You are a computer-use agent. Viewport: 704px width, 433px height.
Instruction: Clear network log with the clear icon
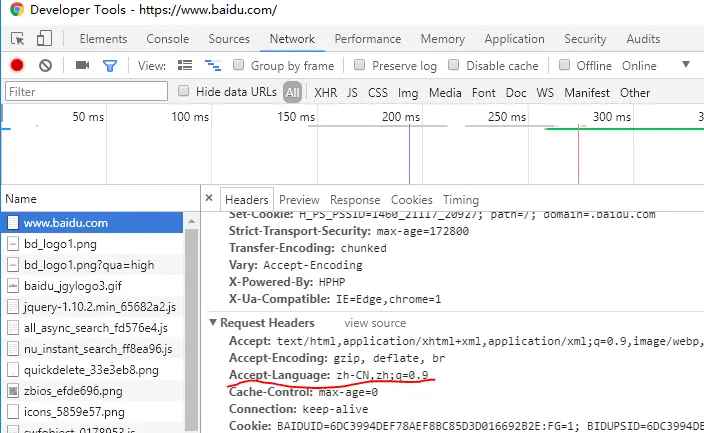45,66
